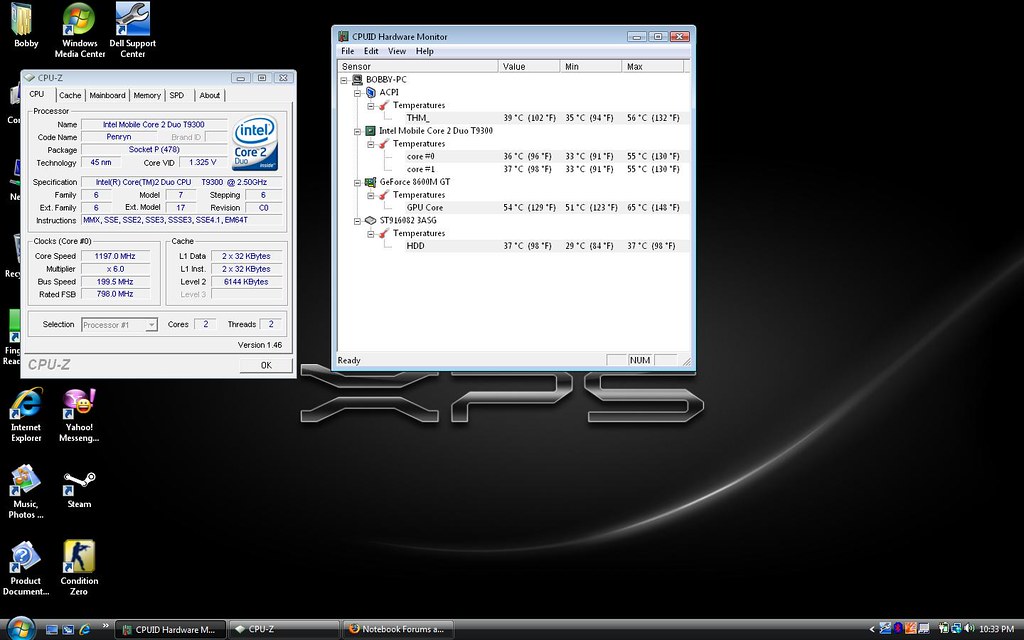
Task: Click the thermometer icon of the GeForce Temperatures node
Action: pos(384,195)
